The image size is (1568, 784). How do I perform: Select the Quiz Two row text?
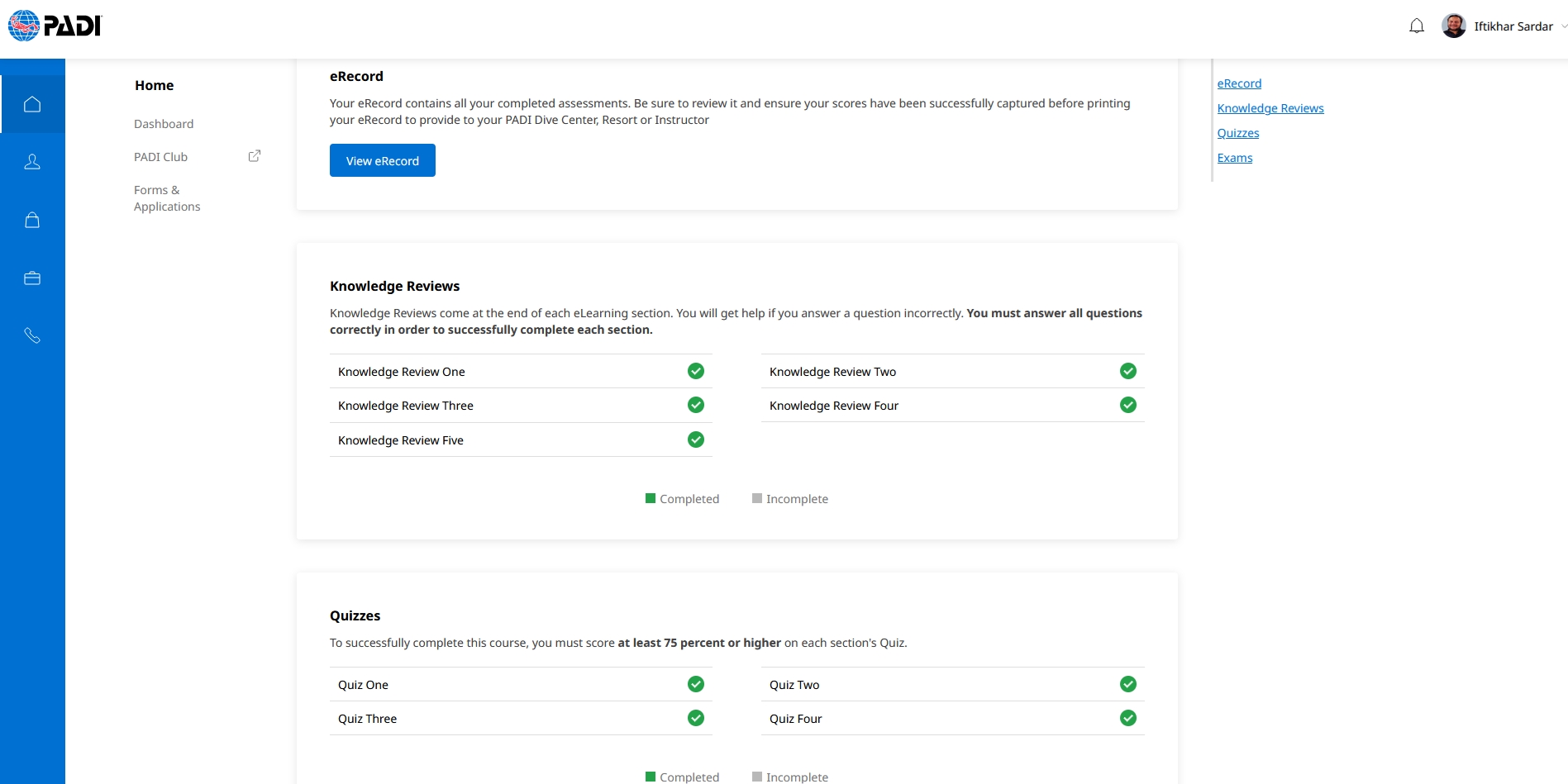(x=794, y=685)
